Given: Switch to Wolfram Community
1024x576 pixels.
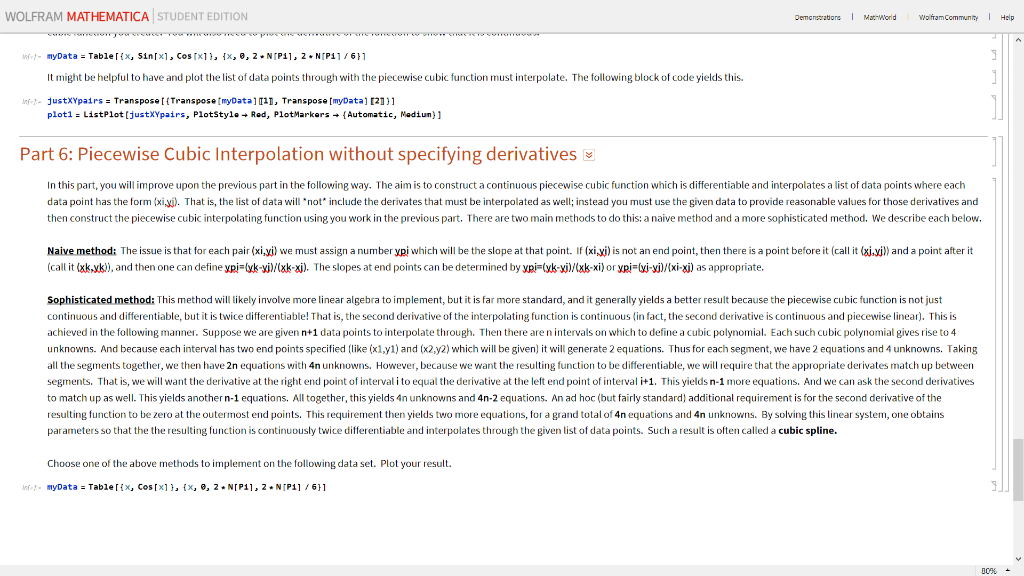Looking at the screenshot, I should 948,17.
